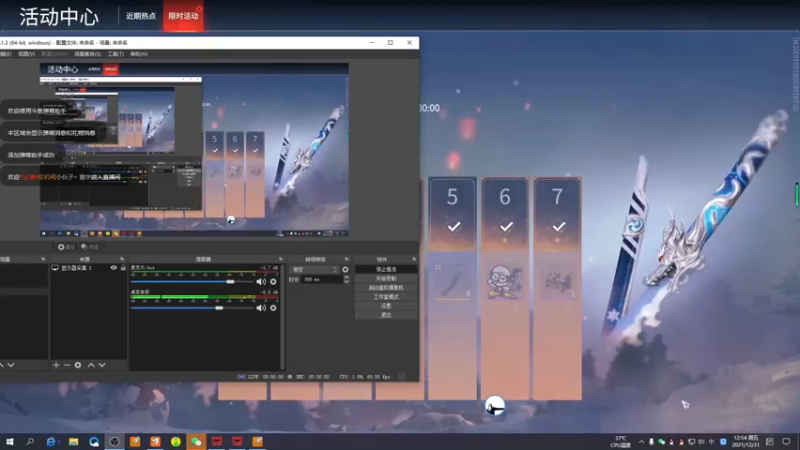This screenshot has height=450, width=800.
Task: Open WeChat from the taskbar
Action: click(196, 441)
